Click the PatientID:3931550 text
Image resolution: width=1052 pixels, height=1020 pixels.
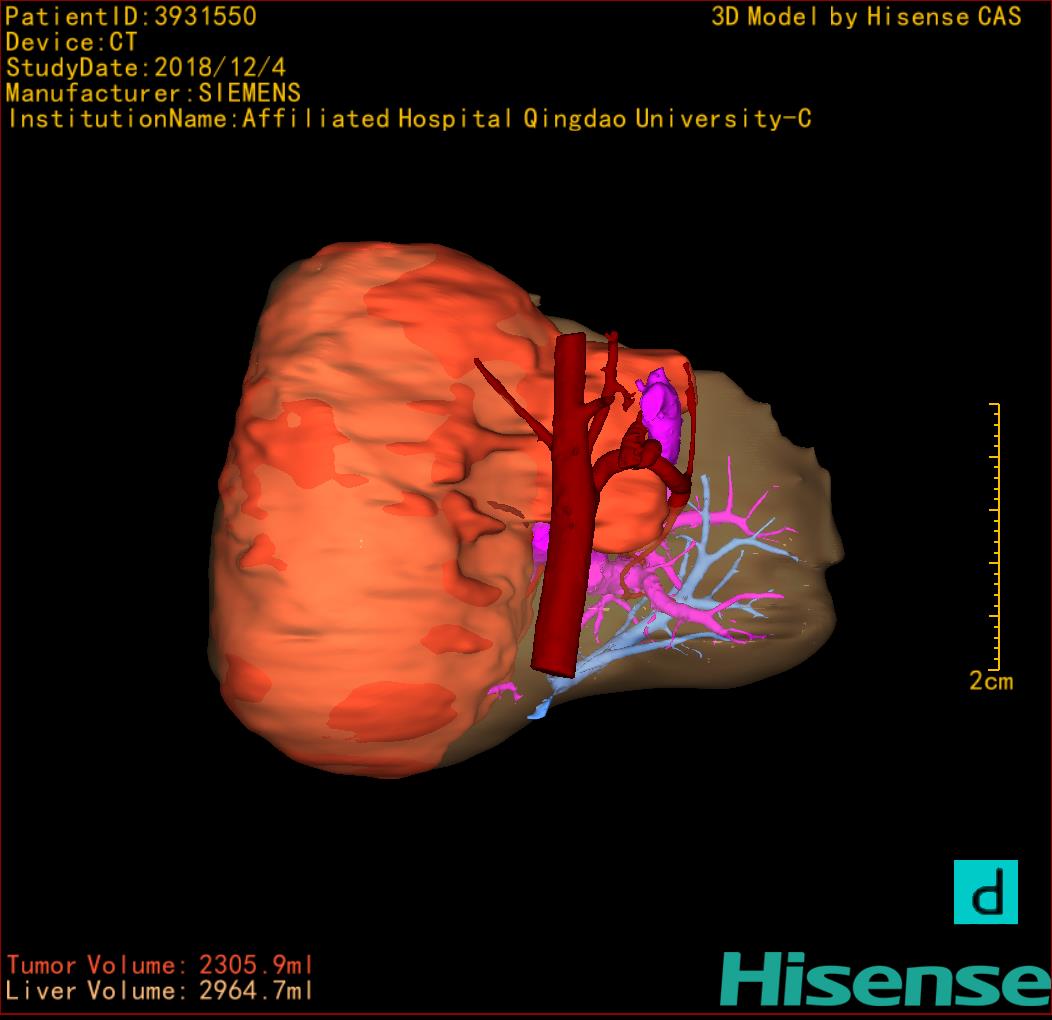coord(131,16)
